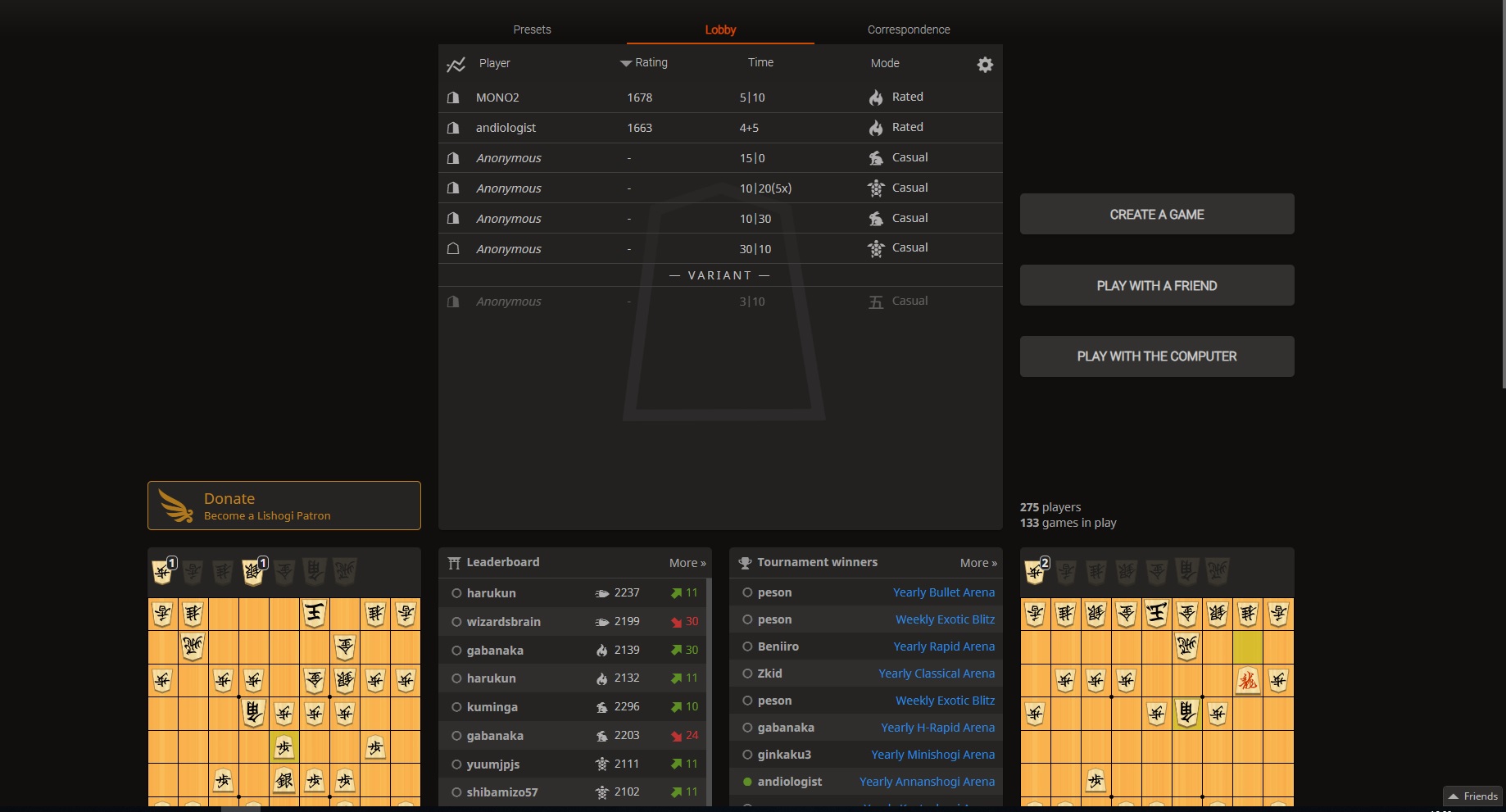
Task: Switch to the Correspondence tab
Action: pos(909,29)
